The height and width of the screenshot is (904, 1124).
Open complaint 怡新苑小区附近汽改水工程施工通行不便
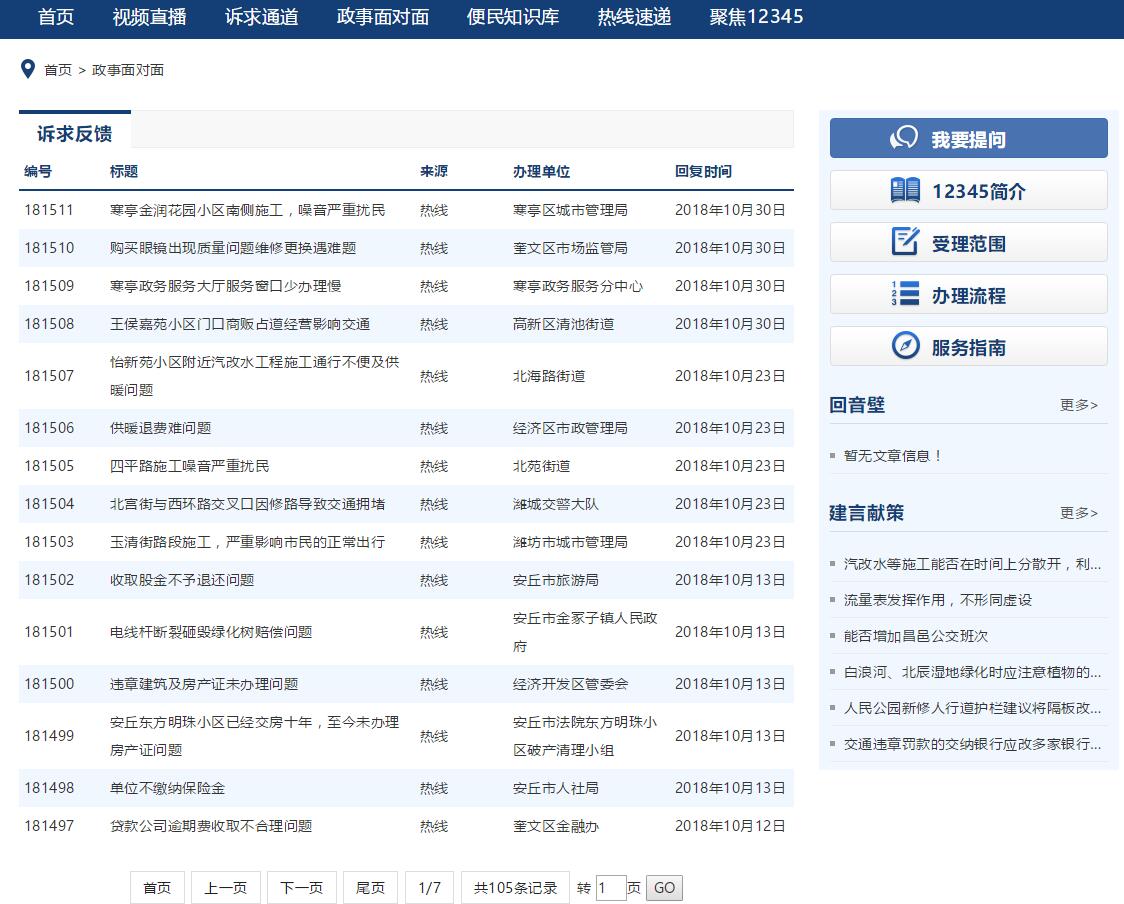254,376
